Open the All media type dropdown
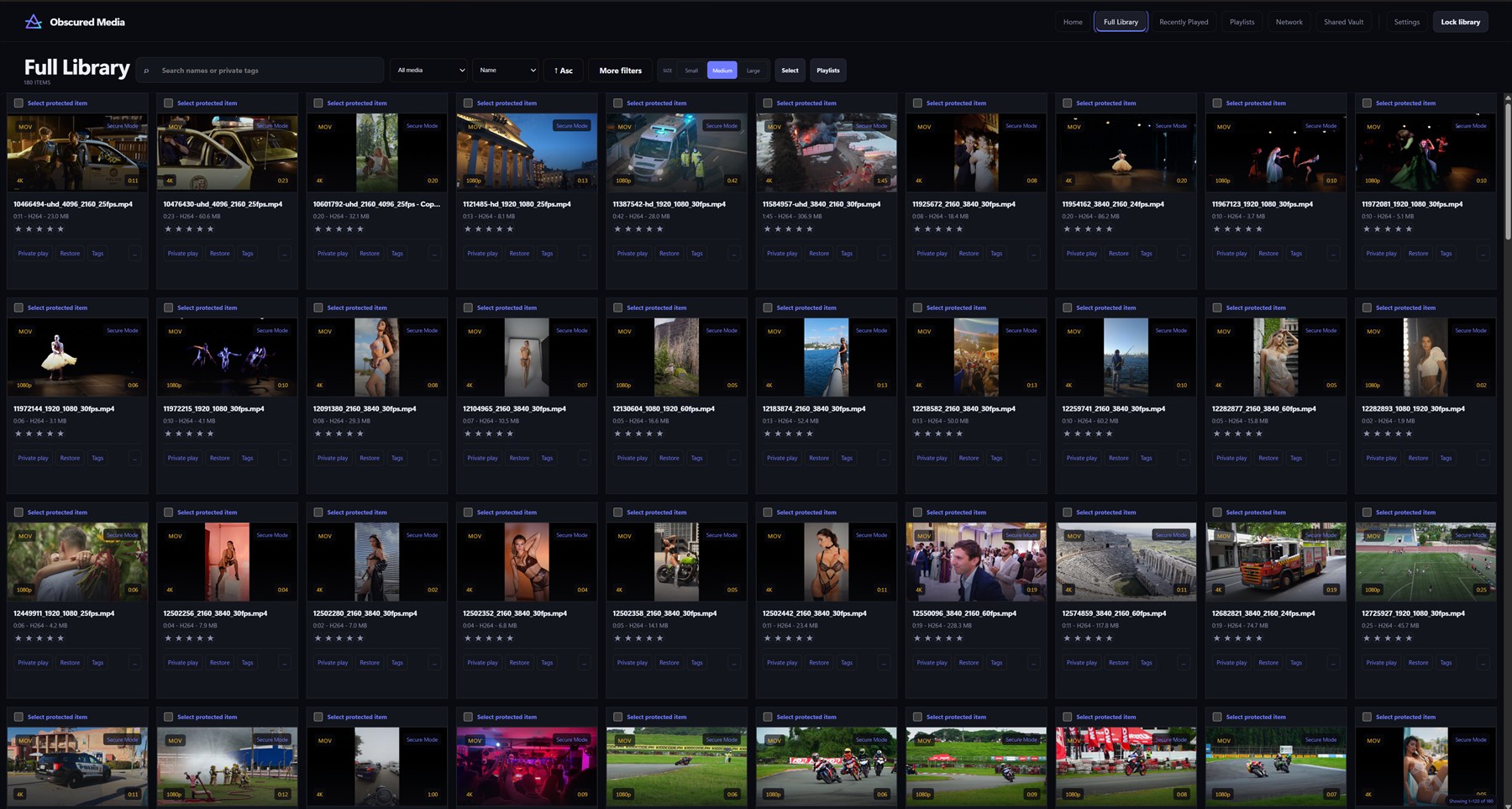 [x=430, y=71]
